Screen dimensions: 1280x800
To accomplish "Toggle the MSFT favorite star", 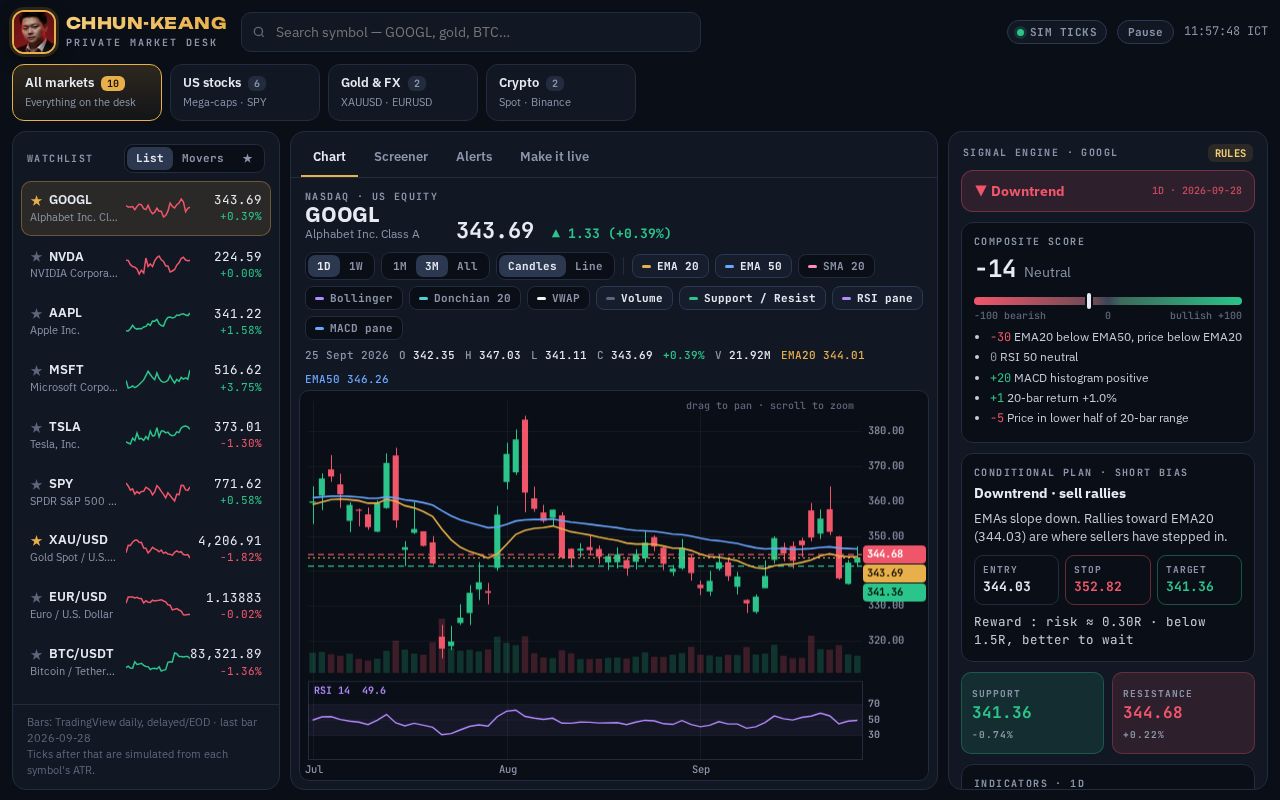I will (x=37, y=370).
